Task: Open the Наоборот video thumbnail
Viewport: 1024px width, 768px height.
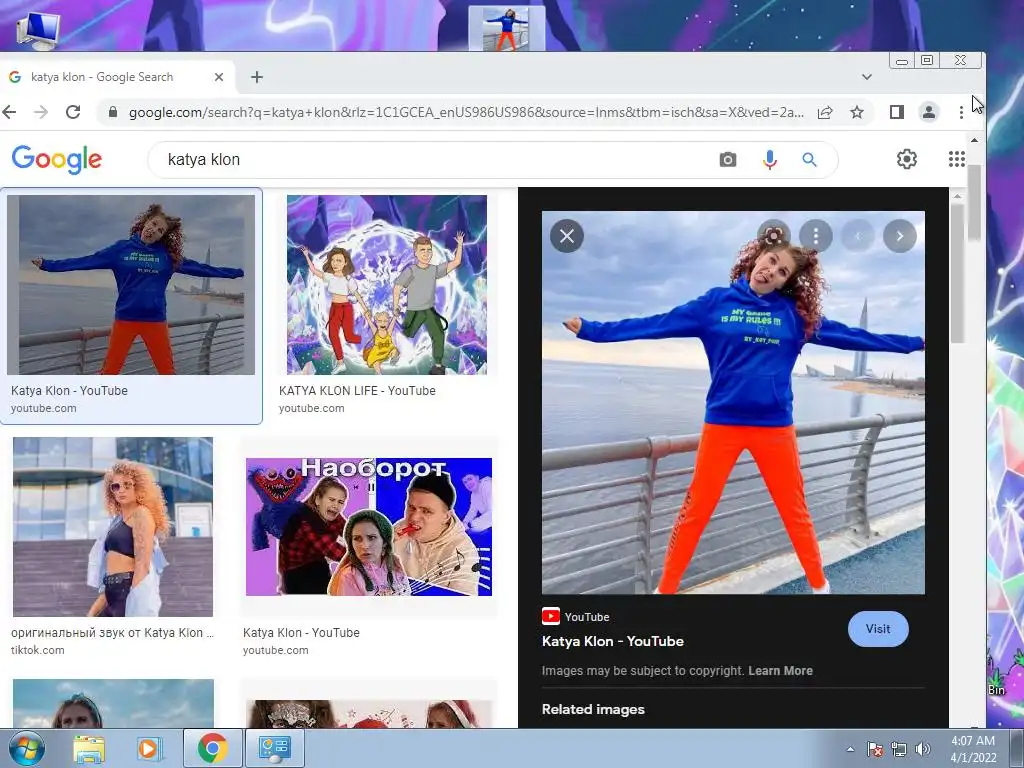Action: pos(368,527)
